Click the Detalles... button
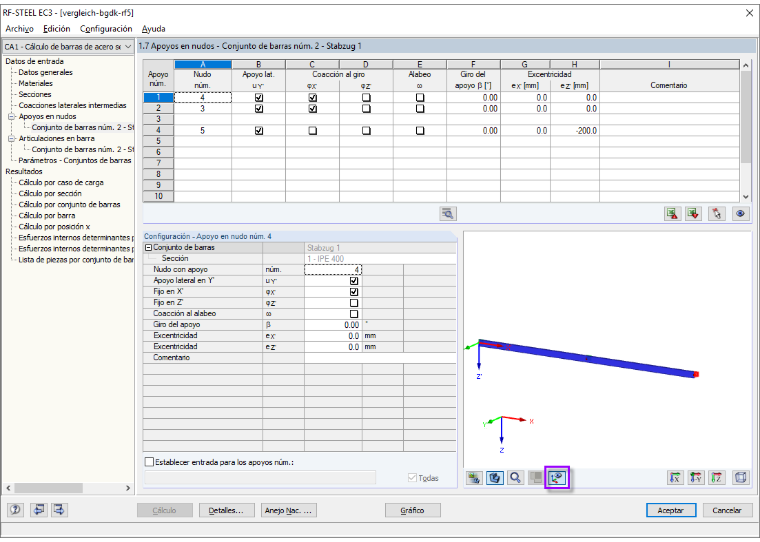 click(225, 510)
